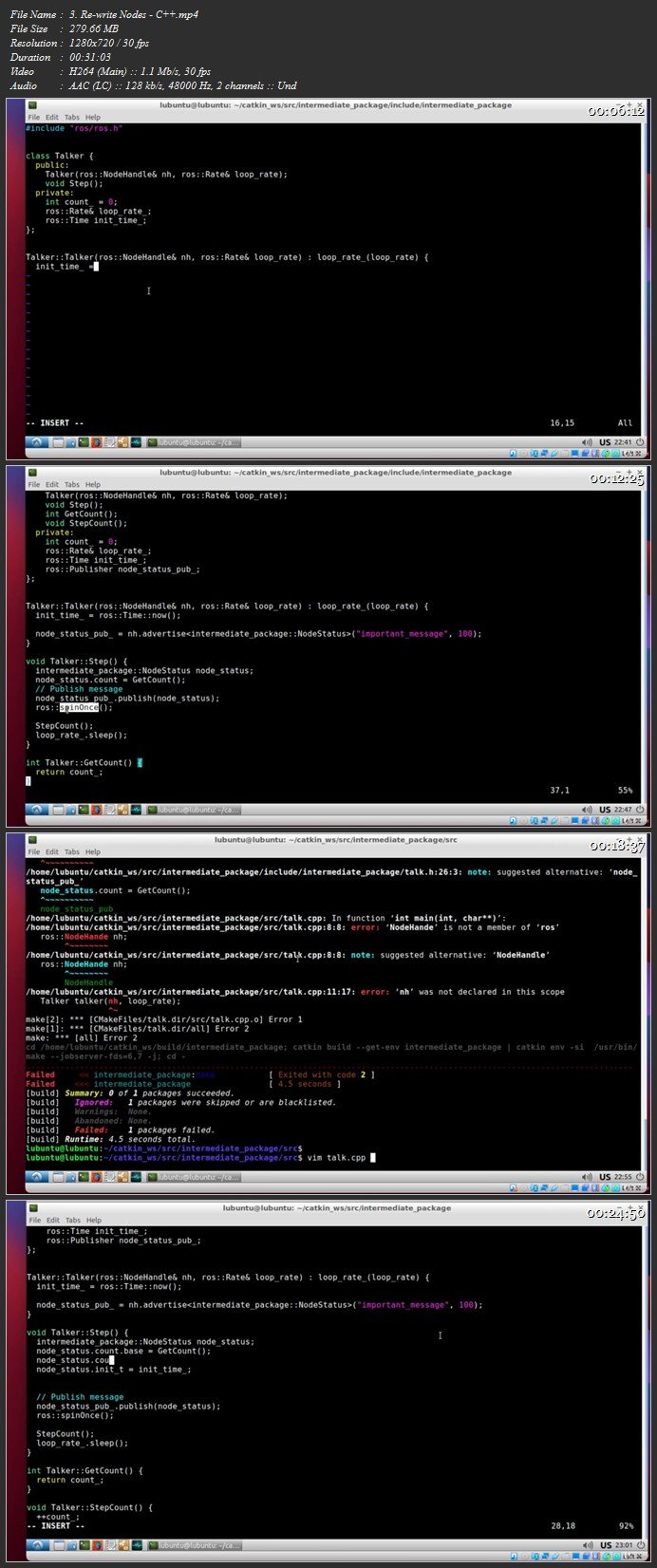Click the terminal launcher icon in the 23:01 taskbar
The image size is (657, 1568).
point(84,1545)
